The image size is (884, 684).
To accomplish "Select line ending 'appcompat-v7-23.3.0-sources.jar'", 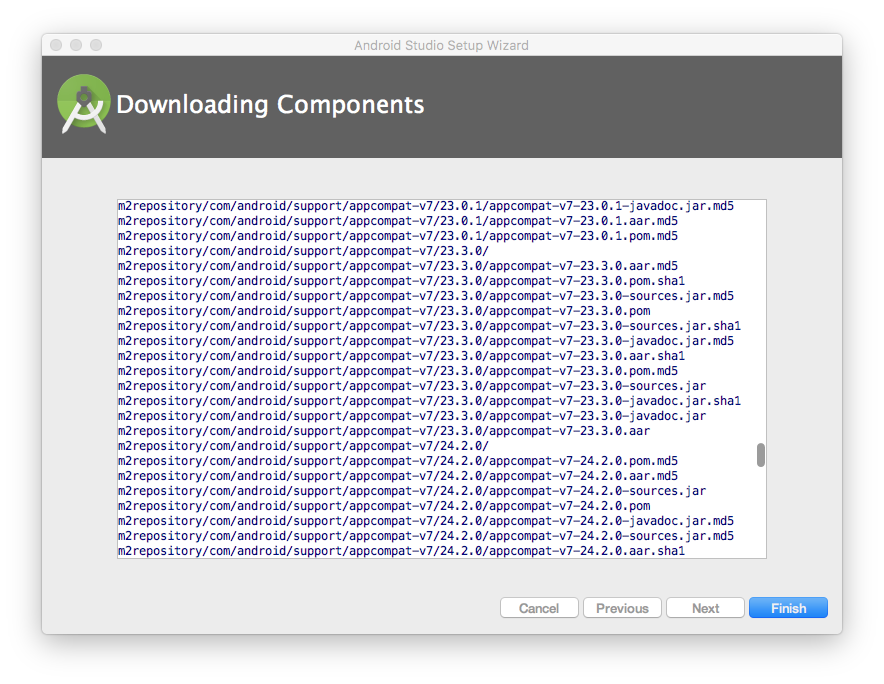I will click(x=412, y=386).
